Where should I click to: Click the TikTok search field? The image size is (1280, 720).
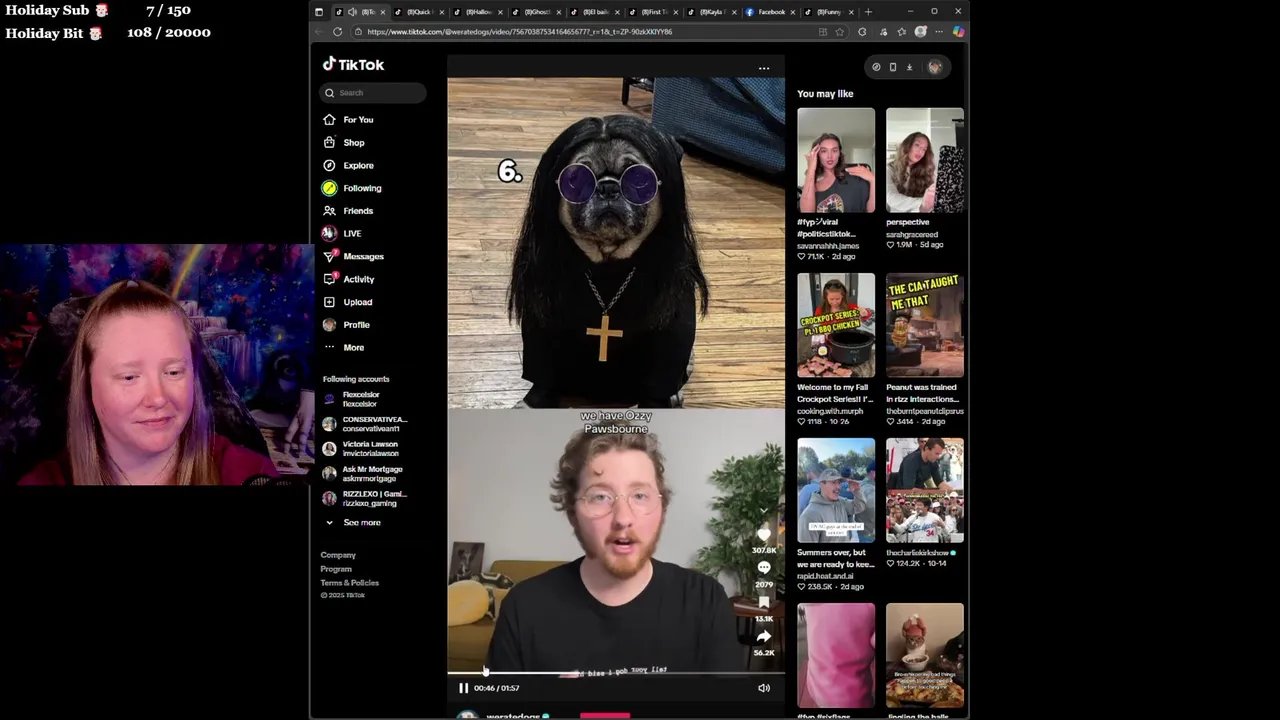(373, 93)
